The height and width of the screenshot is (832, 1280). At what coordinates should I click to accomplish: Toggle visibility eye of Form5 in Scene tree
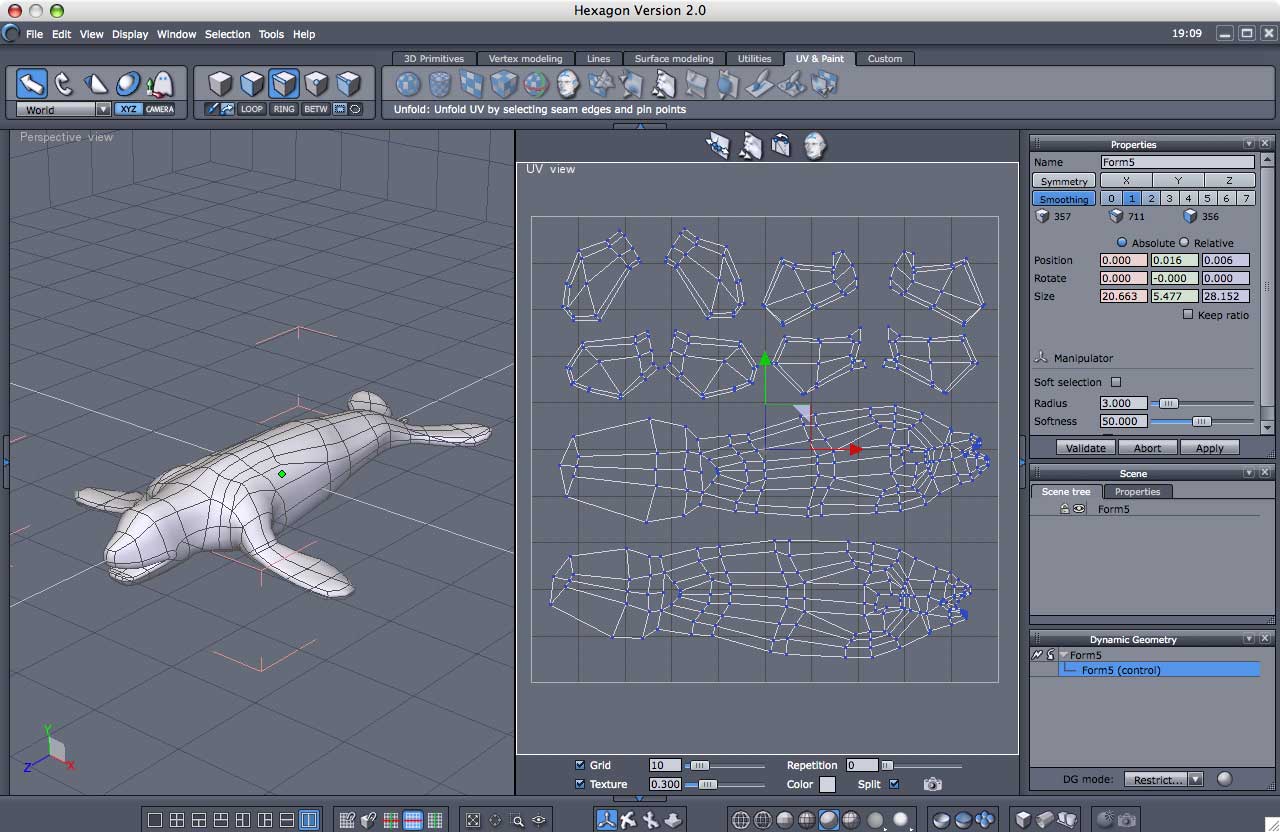1079,509
